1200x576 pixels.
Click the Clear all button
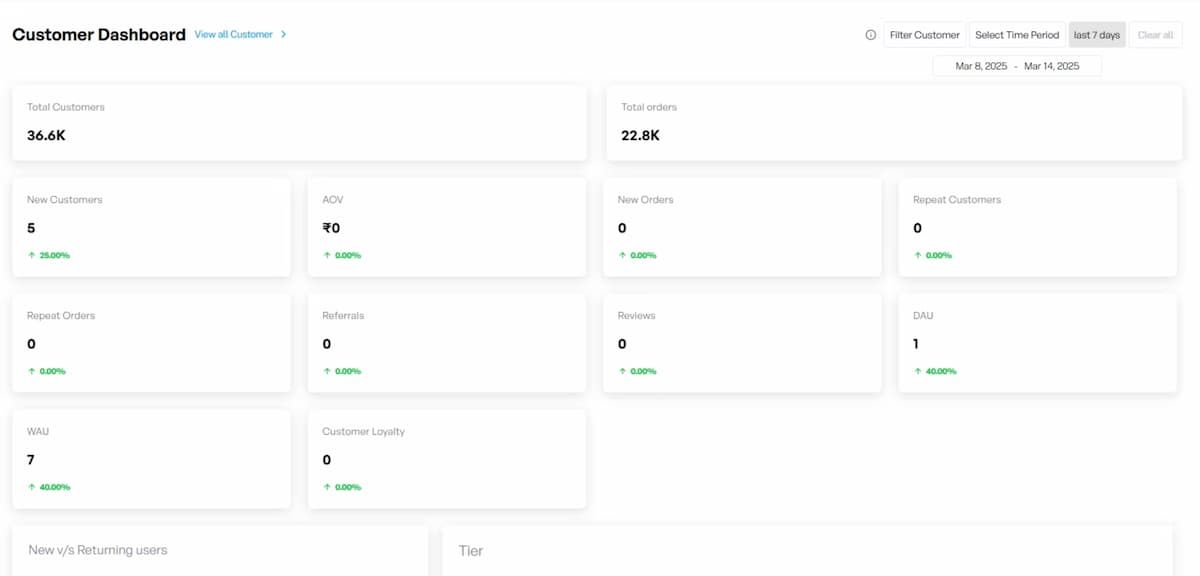pos(1155,34)
